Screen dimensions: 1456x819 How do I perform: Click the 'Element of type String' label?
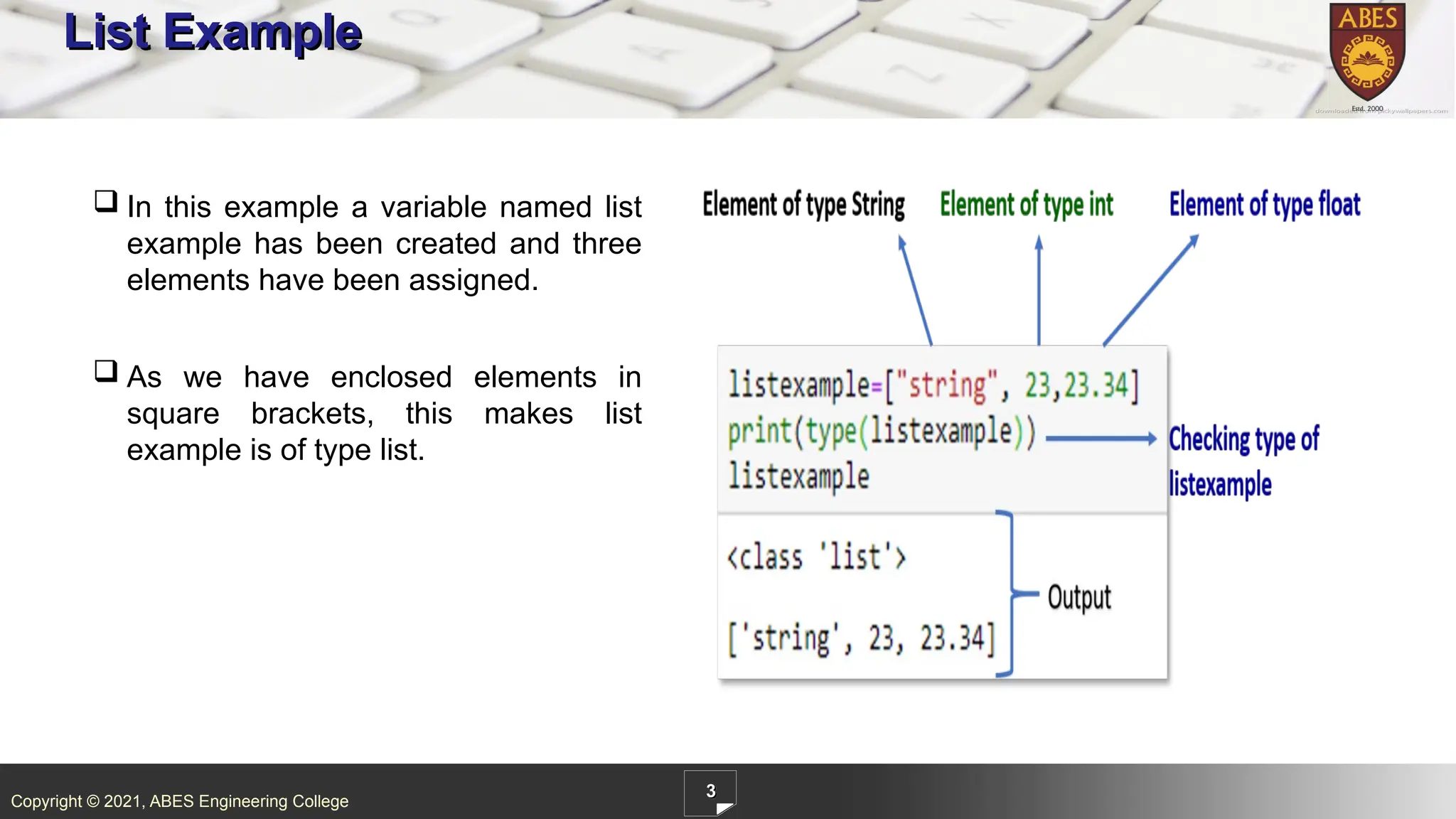[803, 205]
